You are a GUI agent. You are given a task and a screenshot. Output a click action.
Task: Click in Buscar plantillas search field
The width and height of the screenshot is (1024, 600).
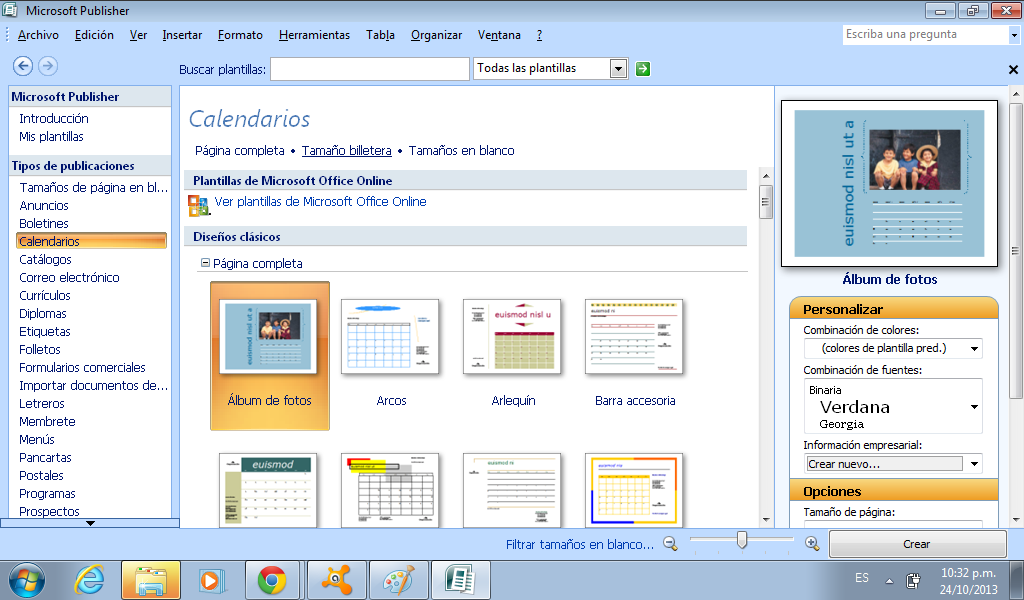point(370,69)
